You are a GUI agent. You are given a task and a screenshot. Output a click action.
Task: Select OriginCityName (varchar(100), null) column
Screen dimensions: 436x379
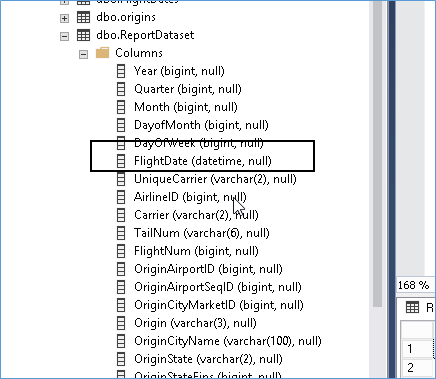pos(228,341)
